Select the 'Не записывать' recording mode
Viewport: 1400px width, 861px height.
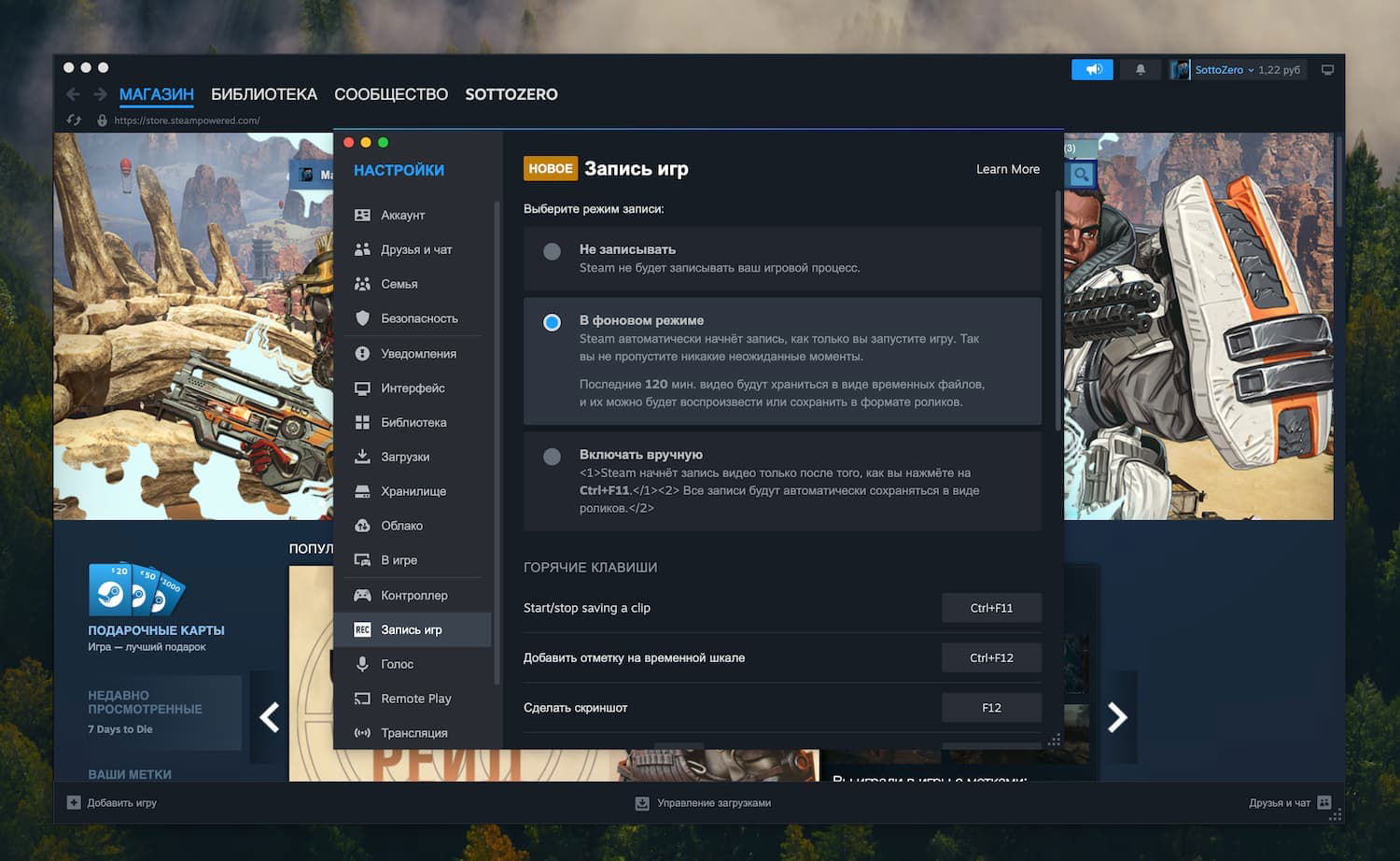552,251
